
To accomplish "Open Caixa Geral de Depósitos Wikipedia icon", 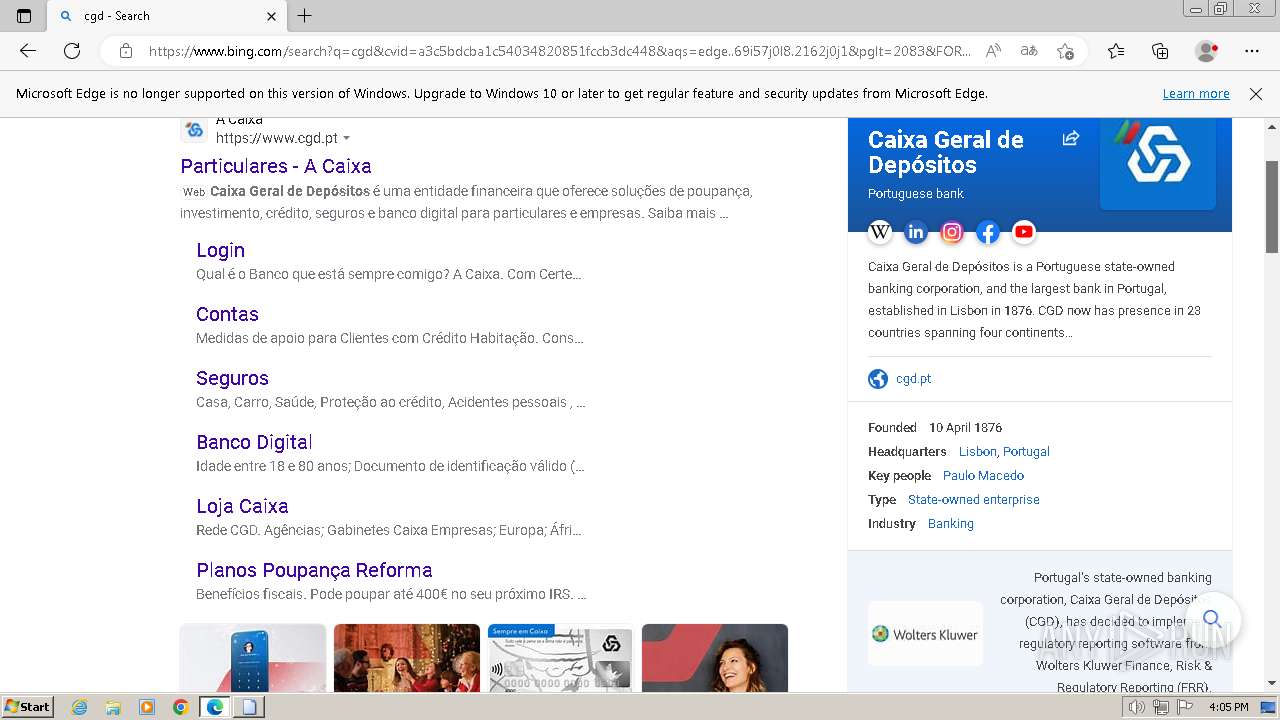I will pyautogui.click(x=880, y=232).
